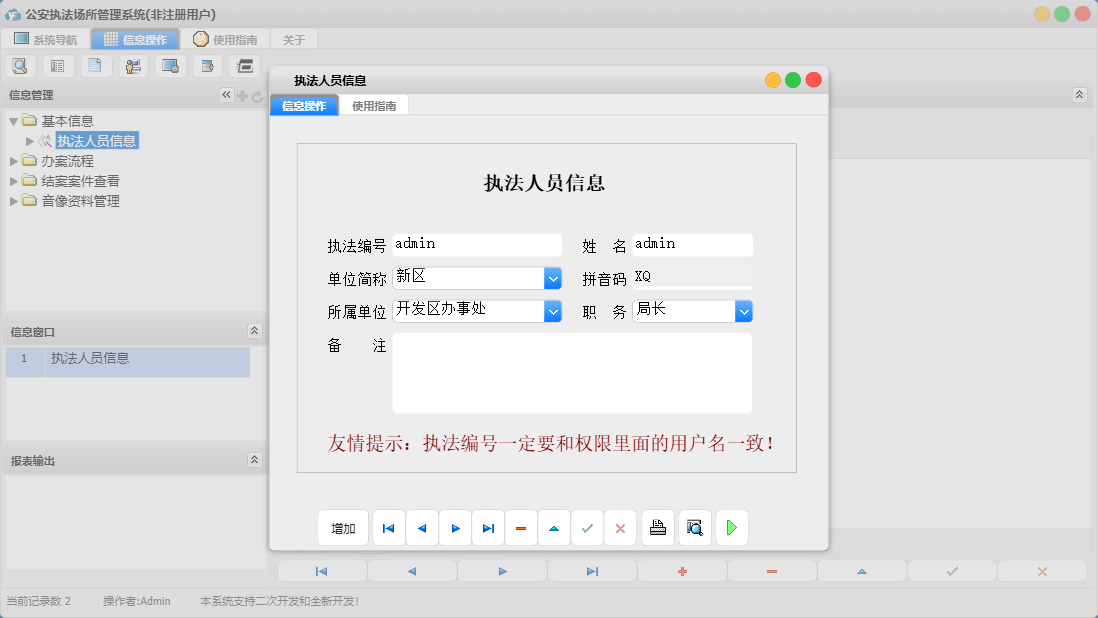Open the 单位简称 dropdown showing 新区
Image resolution: width=1098 pixels, height=618 pixels.
[x=553, y=278]
